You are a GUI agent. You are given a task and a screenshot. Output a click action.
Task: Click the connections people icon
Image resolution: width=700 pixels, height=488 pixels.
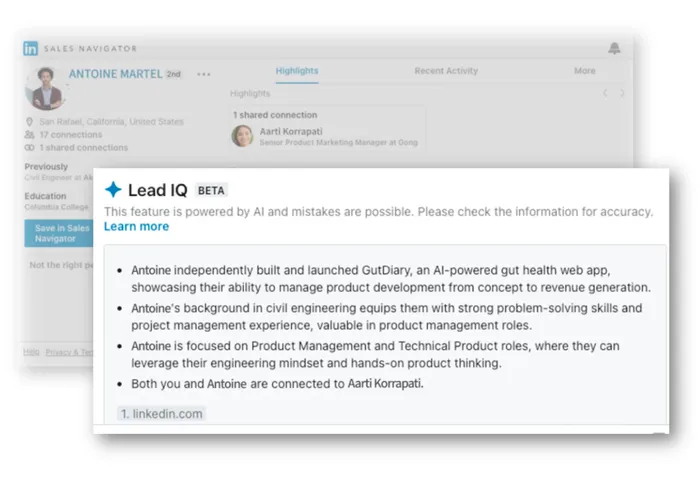point(29,134)
